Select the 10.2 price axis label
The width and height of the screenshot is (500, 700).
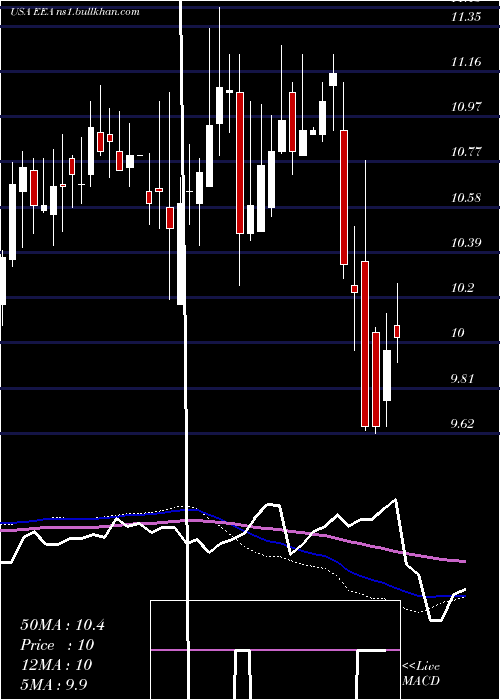pos(462,288)
